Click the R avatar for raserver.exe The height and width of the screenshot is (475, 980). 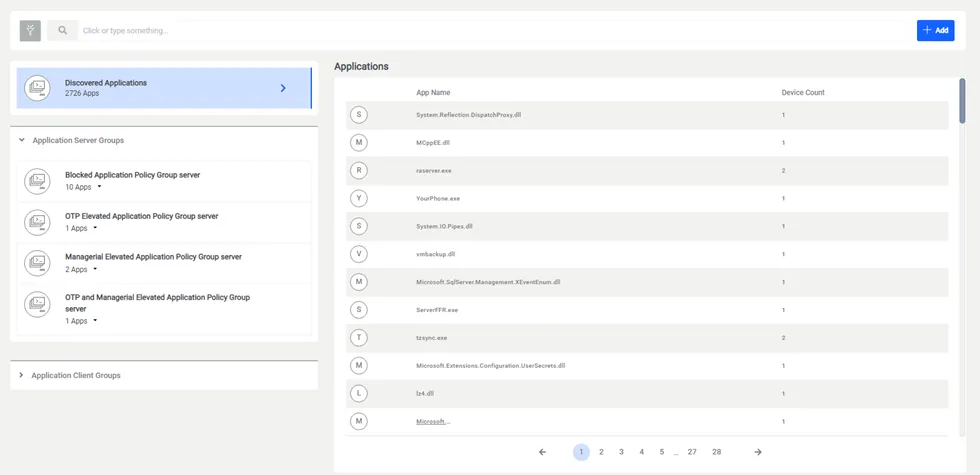tap(359, 171)
